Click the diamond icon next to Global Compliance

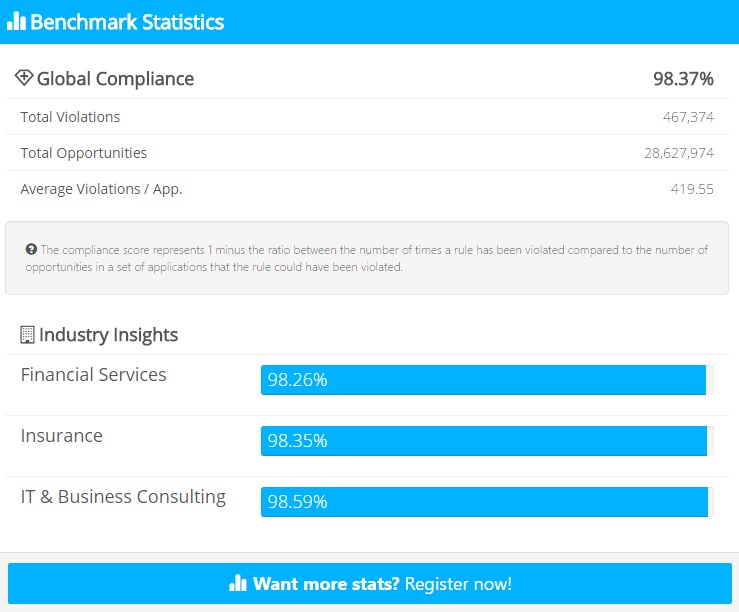(x=24, y=78)
